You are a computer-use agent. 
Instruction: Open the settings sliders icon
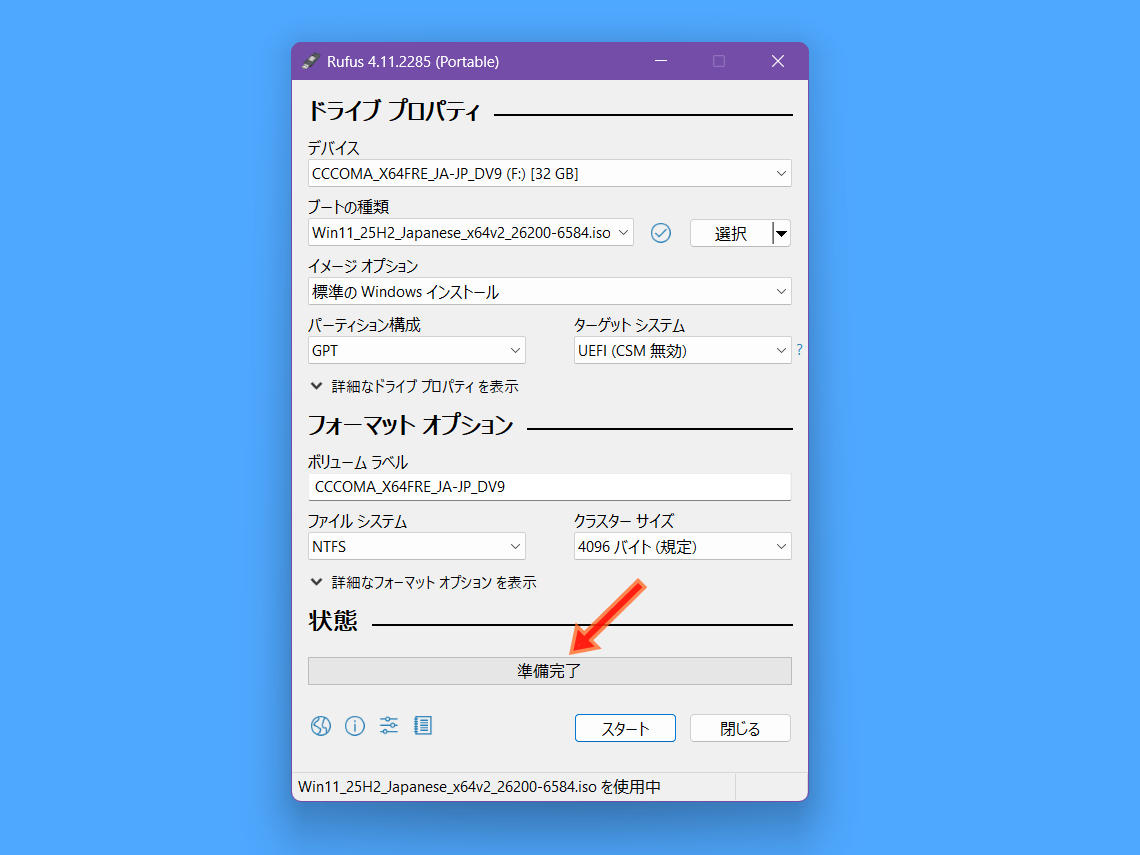pos(389,726)
